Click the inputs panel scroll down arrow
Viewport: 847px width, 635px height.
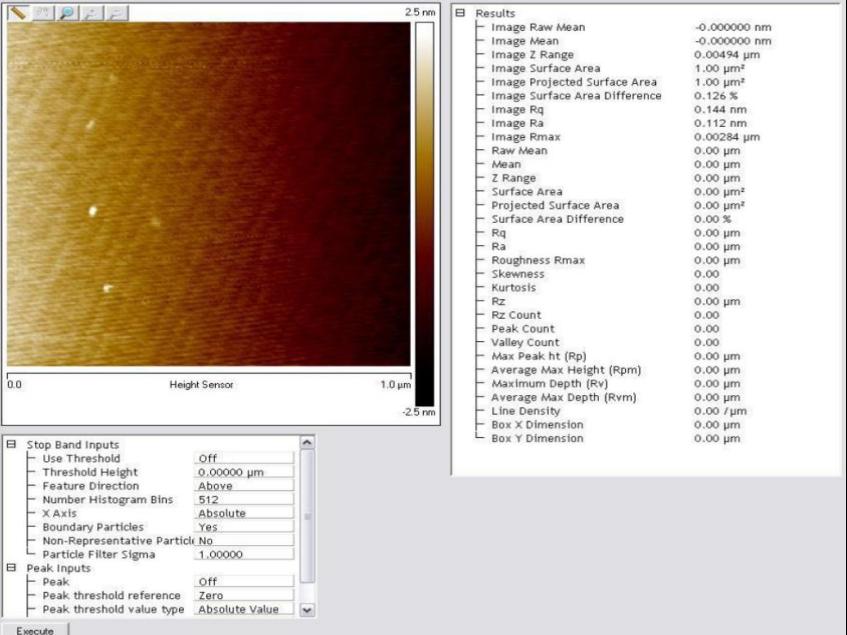pyautogui.click(x=307, y=609)
